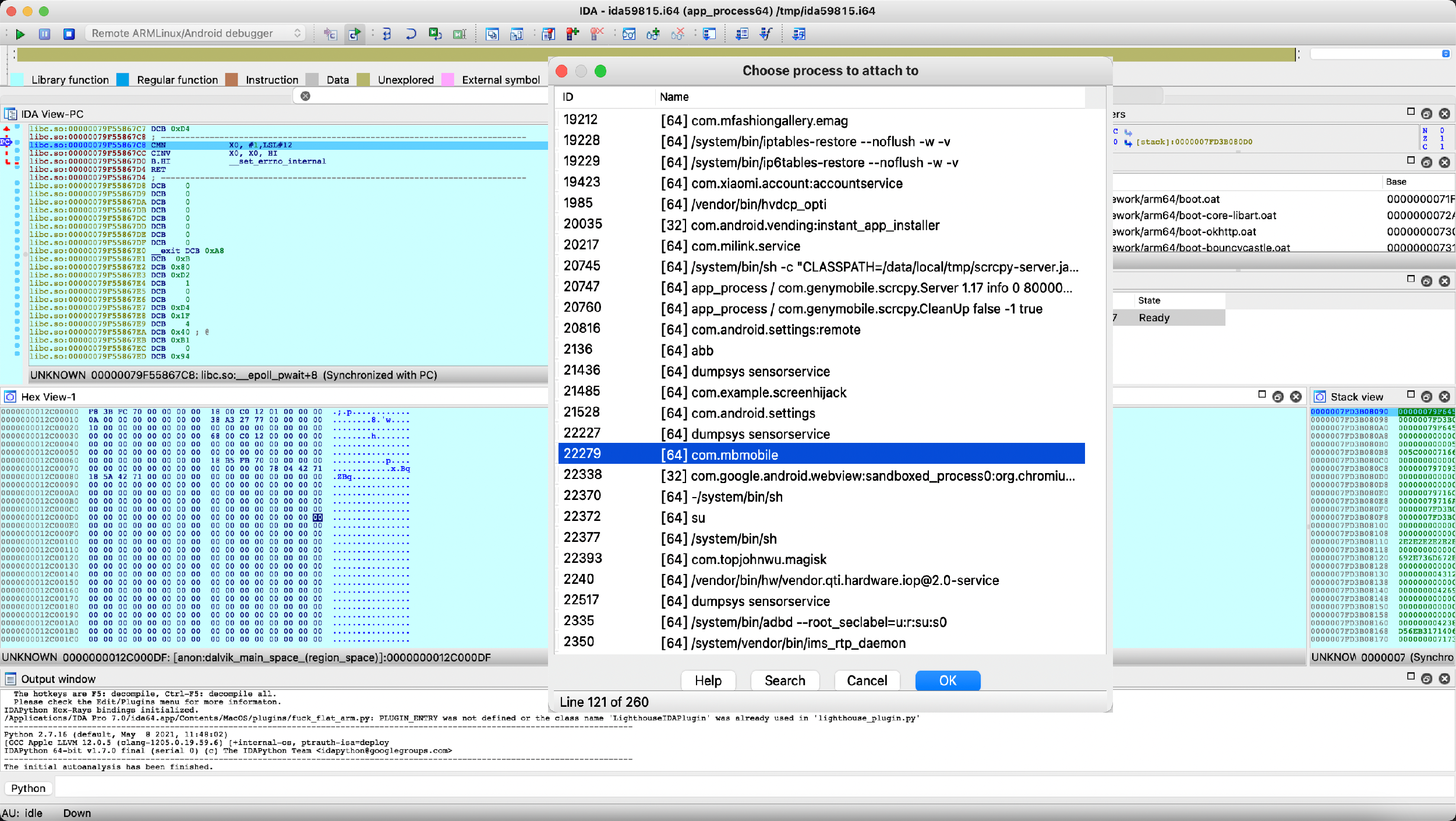Click the Add watch glasses icon
Screen dimensions: 1456x821
click(653, 34)
